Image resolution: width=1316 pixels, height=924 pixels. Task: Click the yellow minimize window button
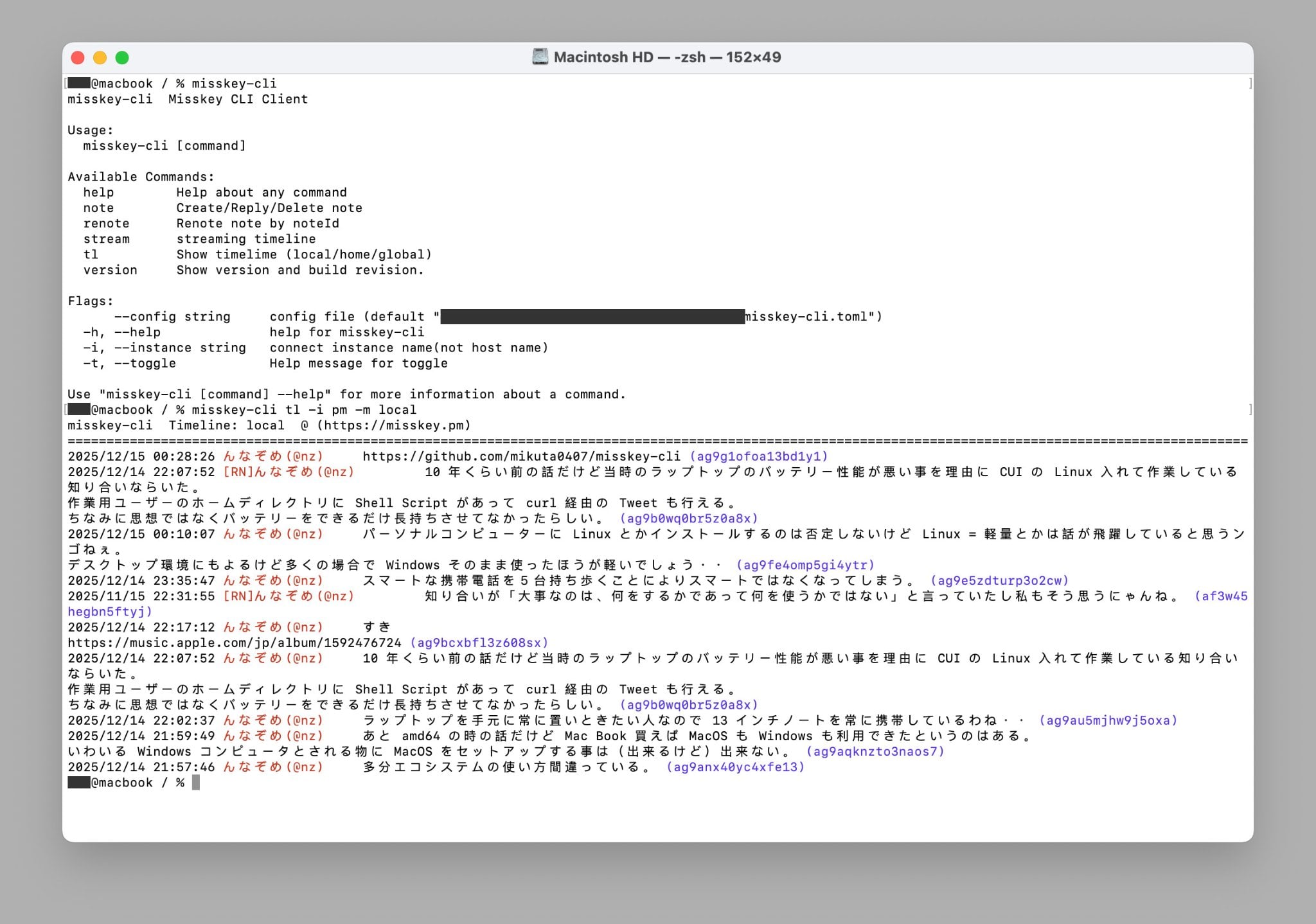100,58
